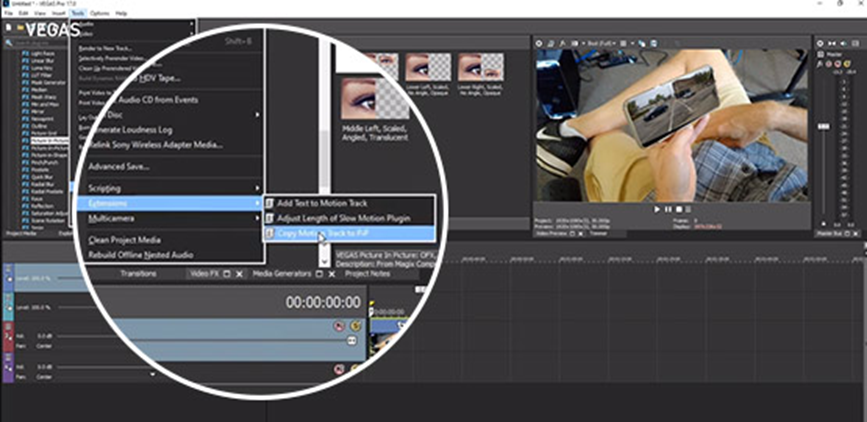The image size is (867, 422).
Task: Close the Video Preview window
Action: pyautogui.click(x=581, y=233)
